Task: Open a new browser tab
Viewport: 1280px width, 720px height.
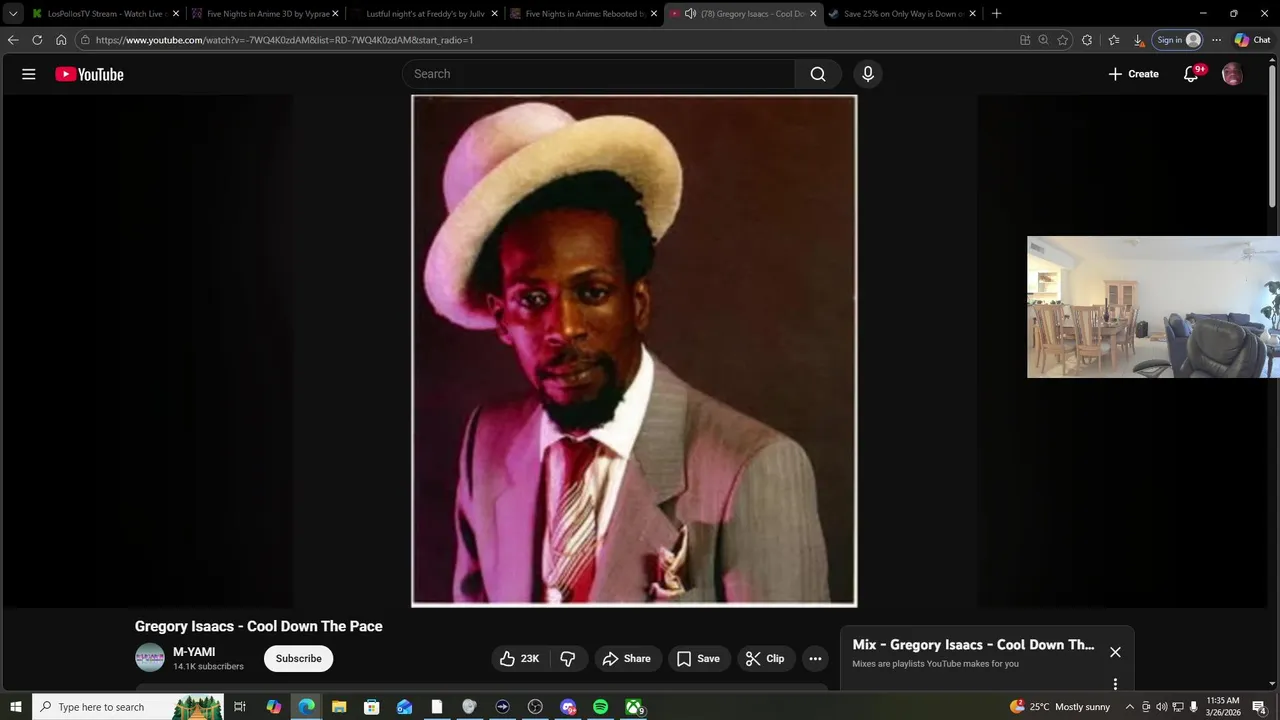Action: [996, 14]
